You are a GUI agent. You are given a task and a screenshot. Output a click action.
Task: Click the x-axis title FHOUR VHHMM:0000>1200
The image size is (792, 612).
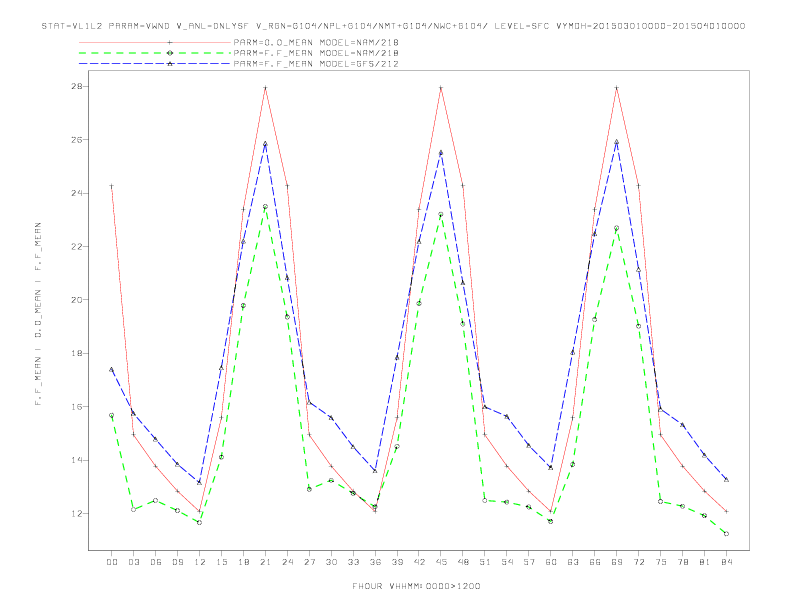tap(416, 586)
